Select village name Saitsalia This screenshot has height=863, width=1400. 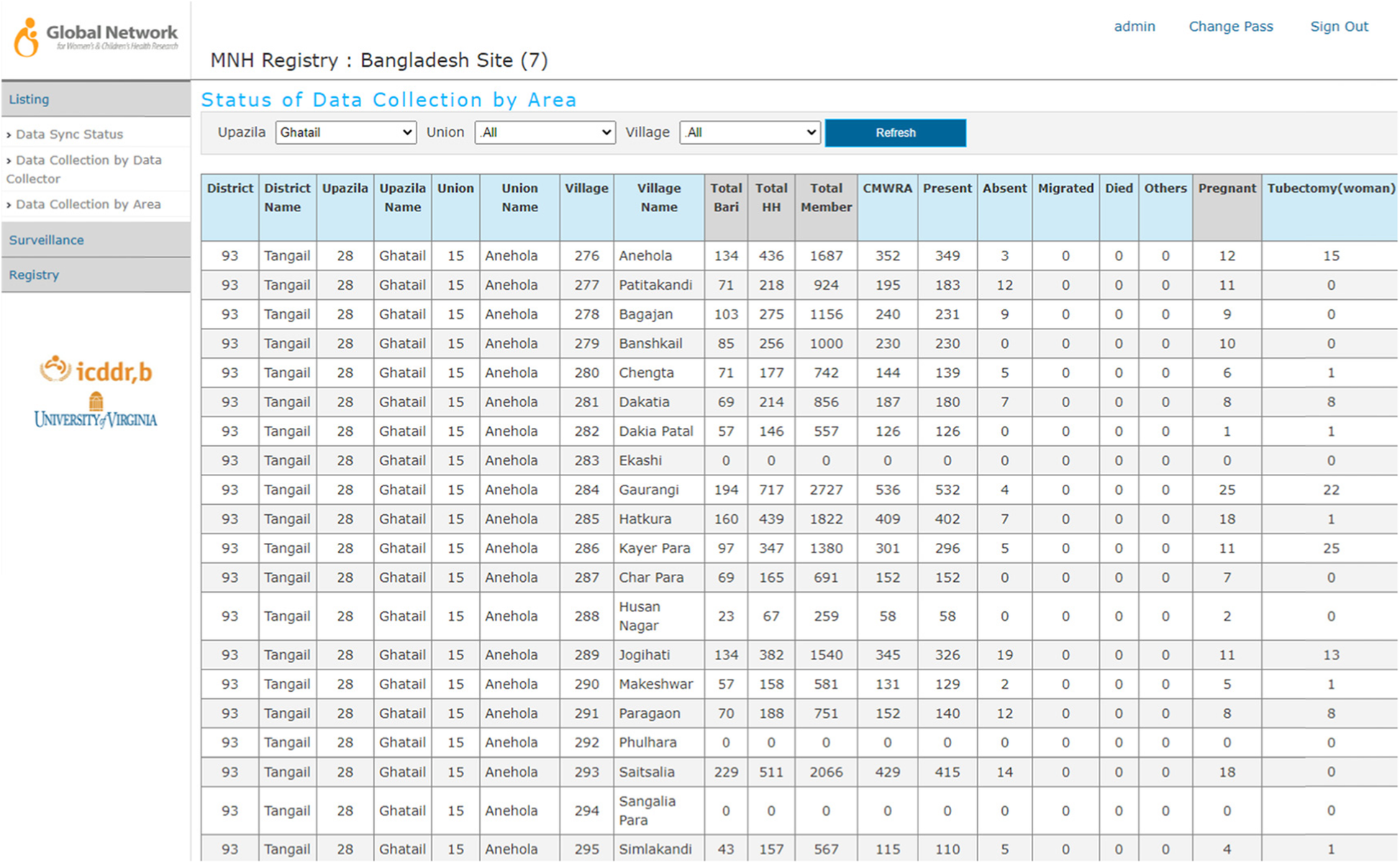pos(646,772)
